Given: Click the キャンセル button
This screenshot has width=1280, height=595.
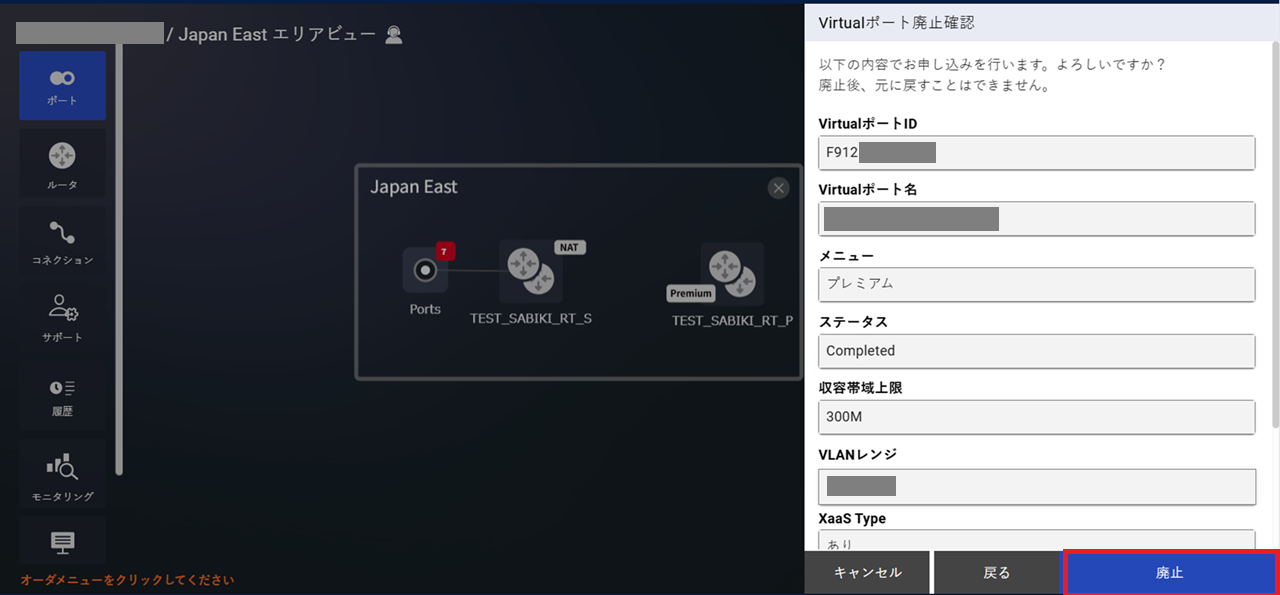Looking at the screenshot, I should pos(866,572).
